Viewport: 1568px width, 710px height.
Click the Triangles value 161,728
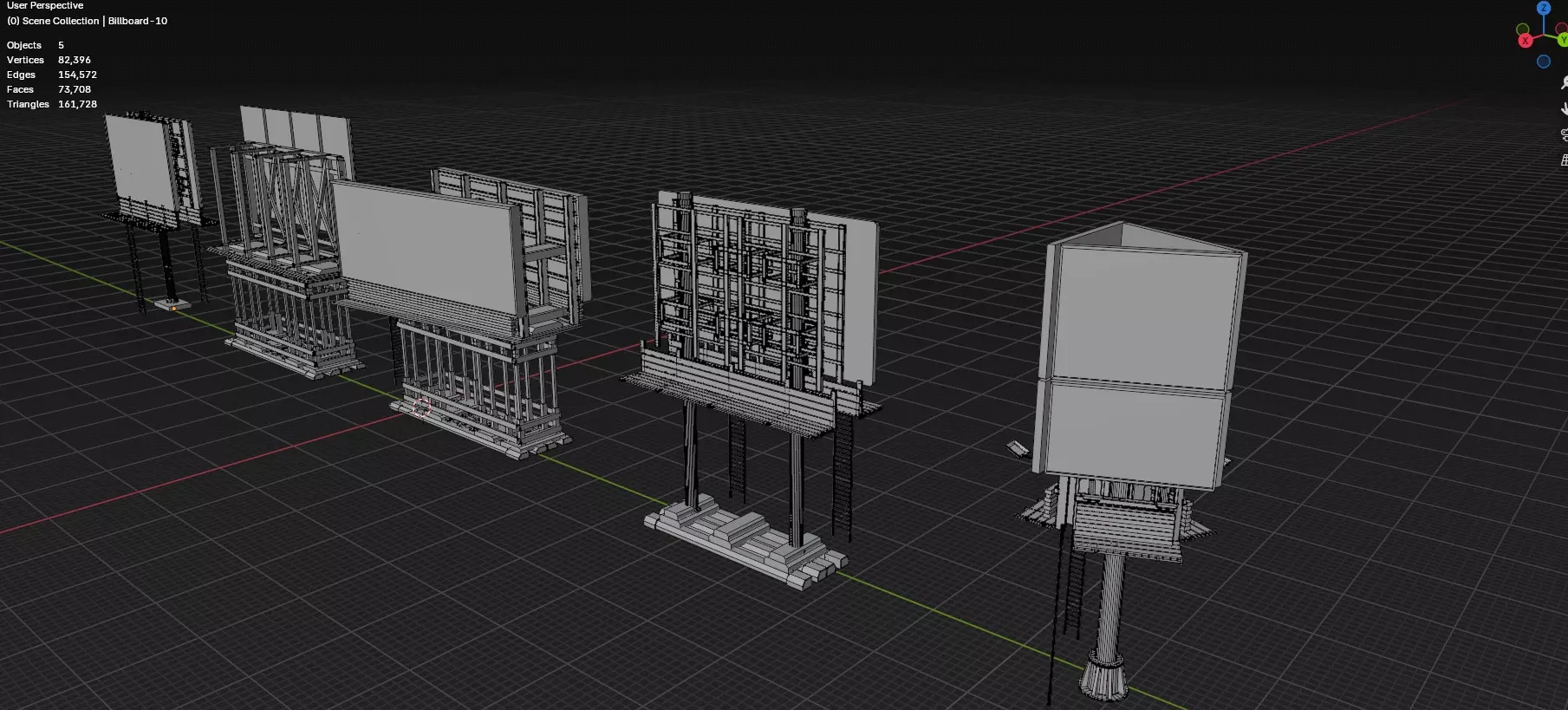click(x=77, y=104)
